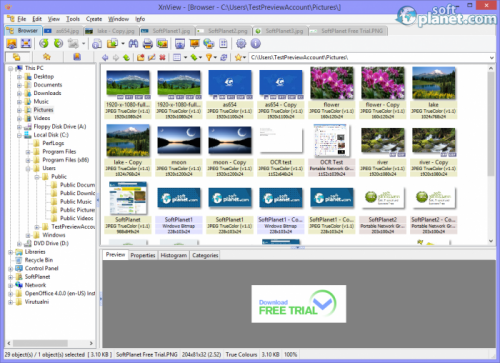500x363 pixels.
Task: Click the JPEG lossless transformations icon
Action: 73,43
